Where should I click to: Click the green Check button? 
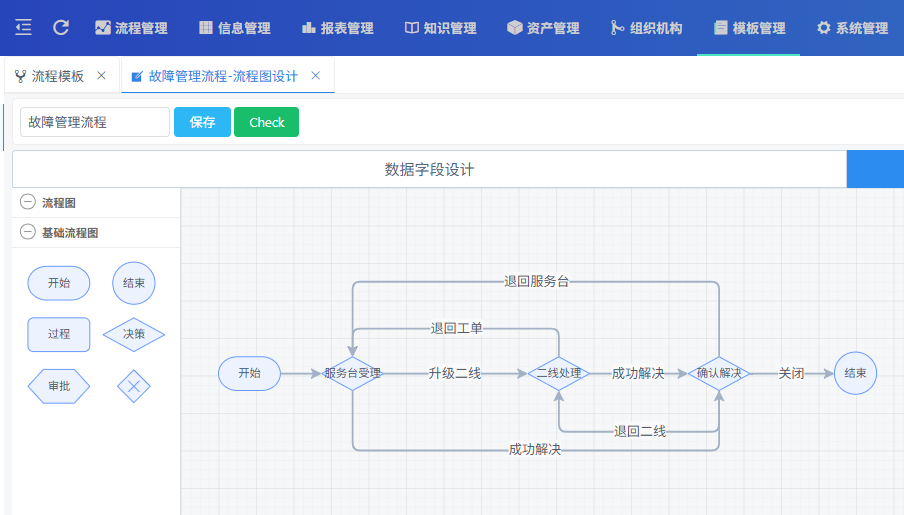click(266, 122)
